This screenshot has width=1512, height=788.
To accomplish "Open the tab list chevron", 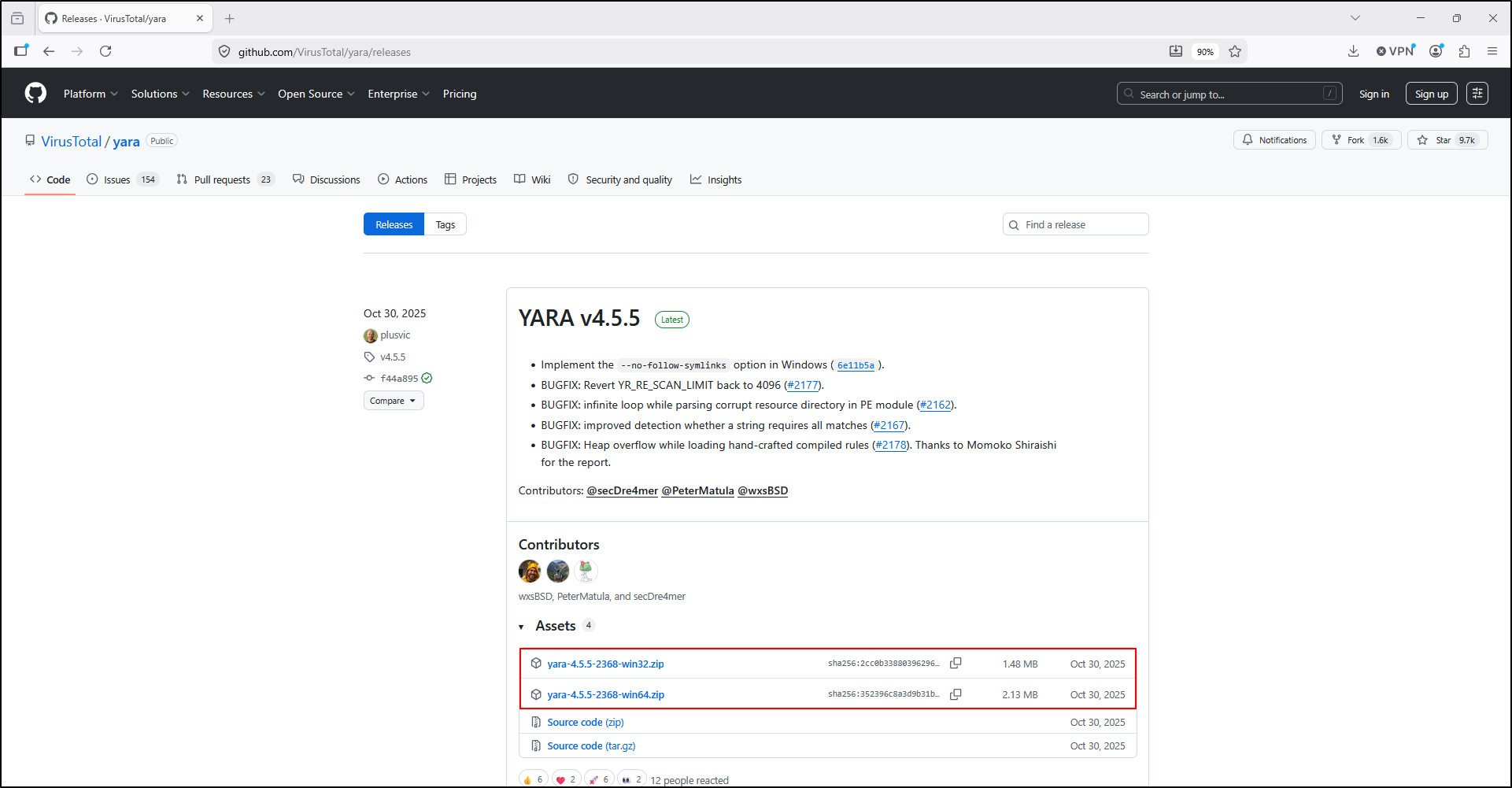I will [x=1355, y=18].
